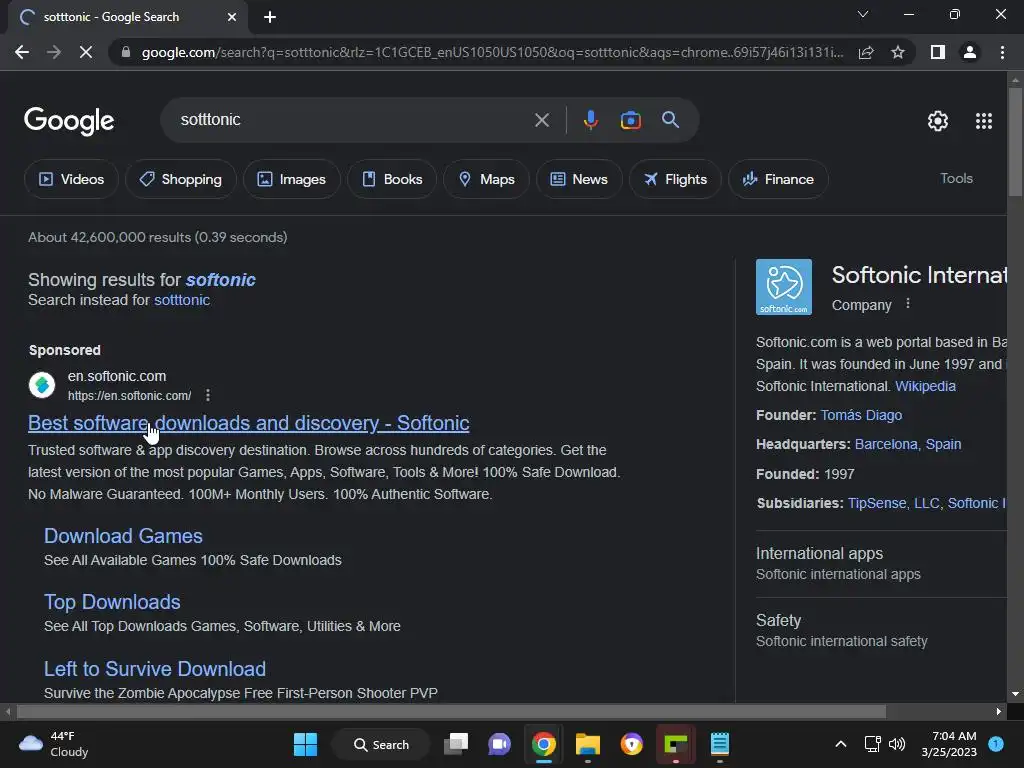The width and height of the screenshot is (1024, 768).
Task: Start a voice search with the microphone
Action: [x=590, y=120]
